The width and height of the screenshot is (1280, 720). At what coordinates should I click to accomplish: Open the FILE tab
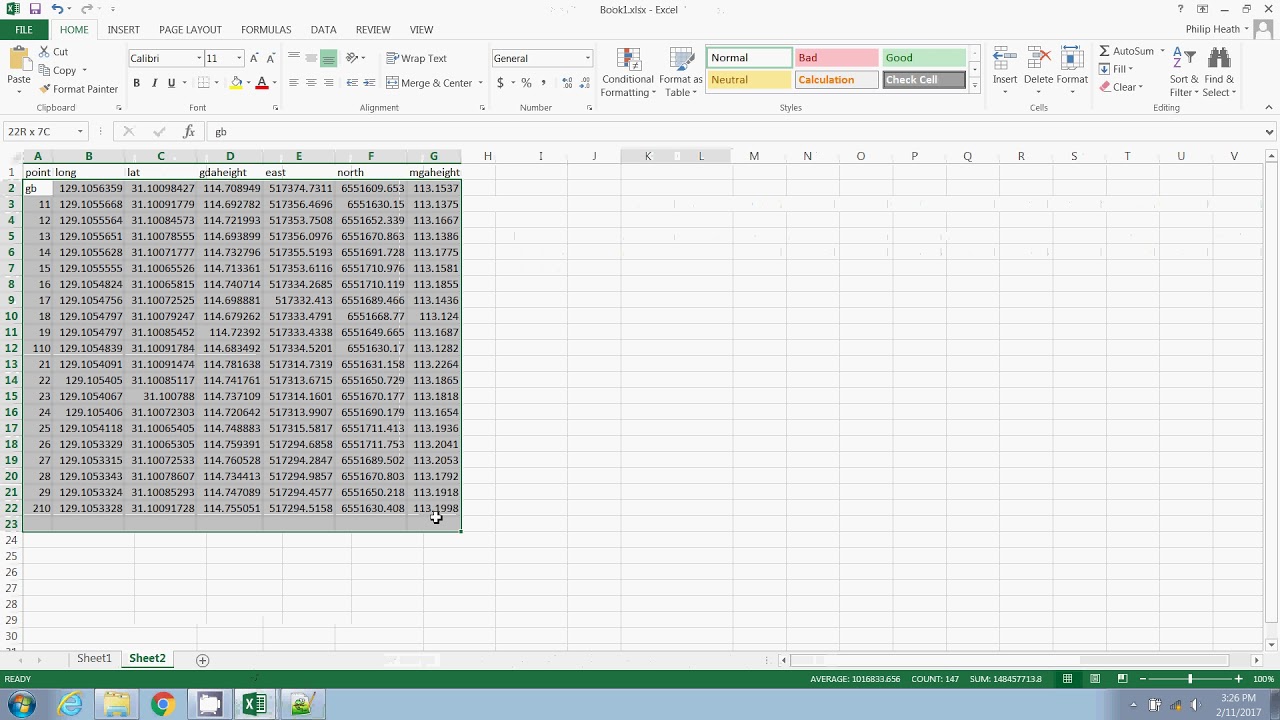(x=23, y=30)
